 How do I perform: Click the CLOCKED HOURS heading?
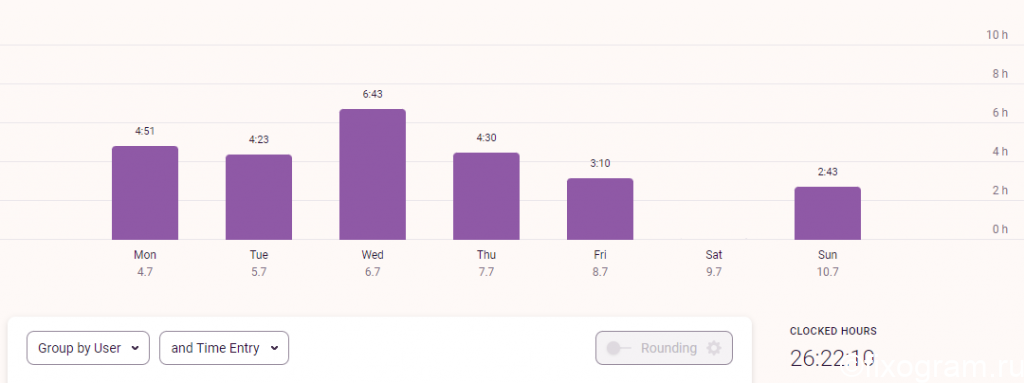coord(833,331)
